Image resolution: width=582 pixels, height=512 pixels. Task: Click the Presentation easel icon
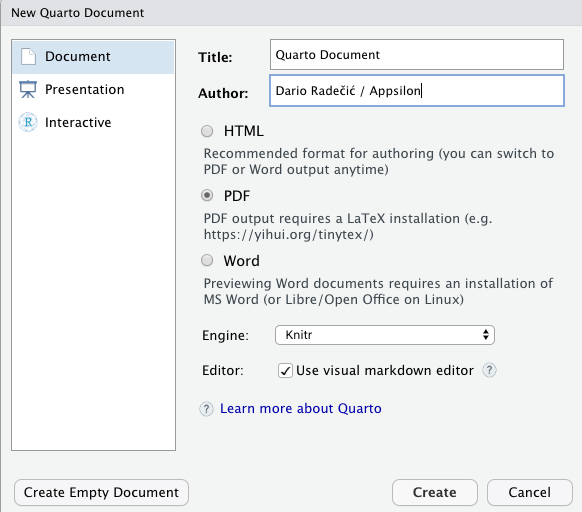pos(28,89)
